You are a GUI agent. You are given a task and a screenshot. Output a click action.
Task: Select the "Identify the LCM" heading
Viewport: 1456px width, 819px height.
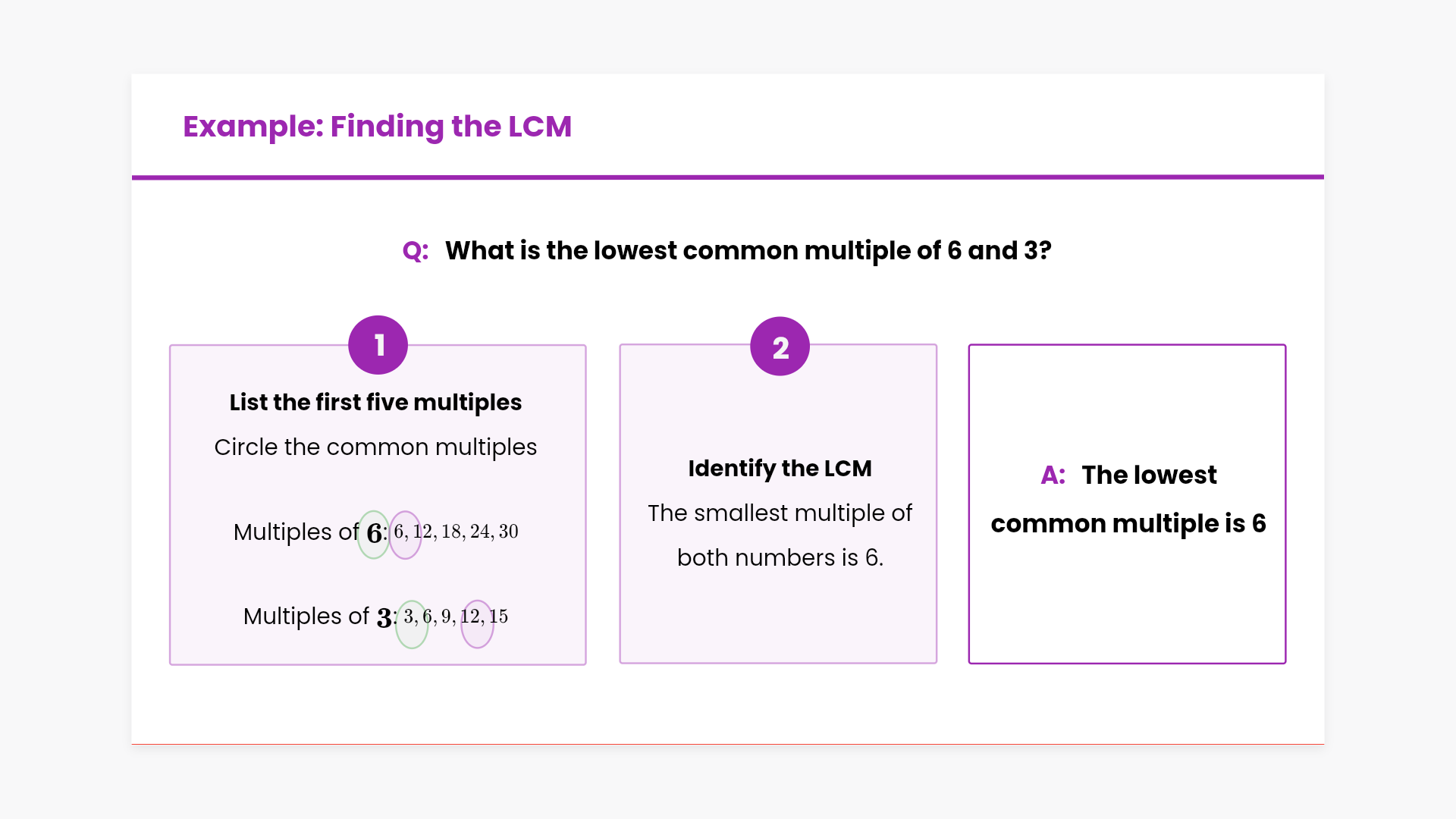click(780, 469)
